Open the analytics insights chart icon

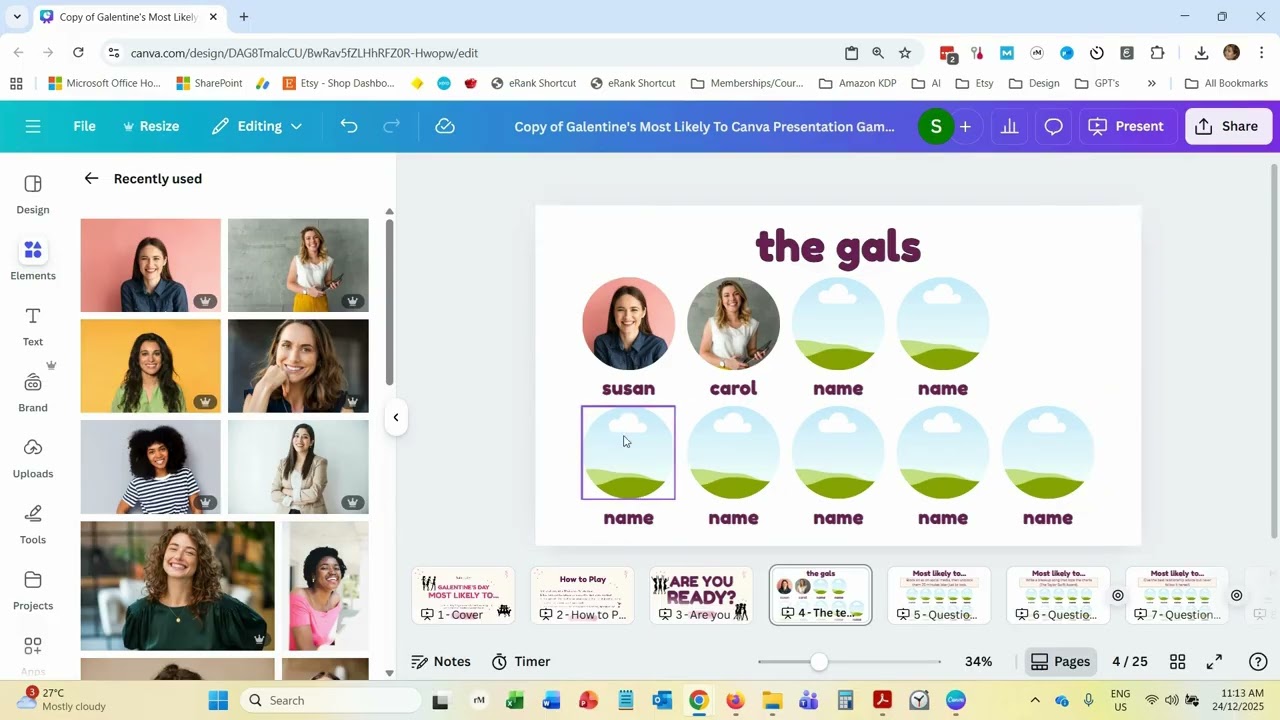click(x=1009, y=126)
